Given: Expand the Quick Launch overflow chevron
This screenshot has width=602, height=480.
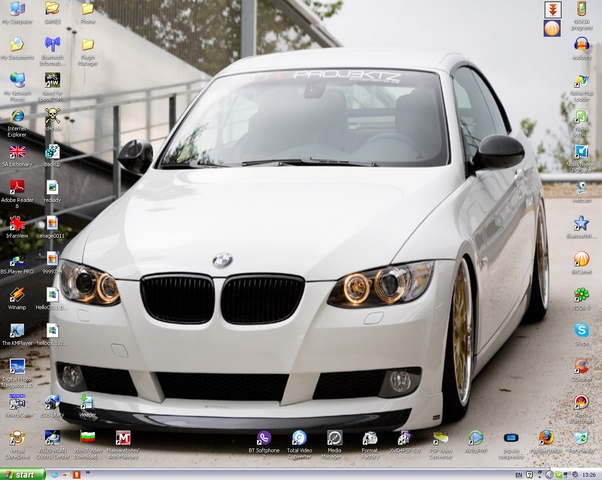Looking at the screenshot, I should pyautogui.click(x=87, y=472).
